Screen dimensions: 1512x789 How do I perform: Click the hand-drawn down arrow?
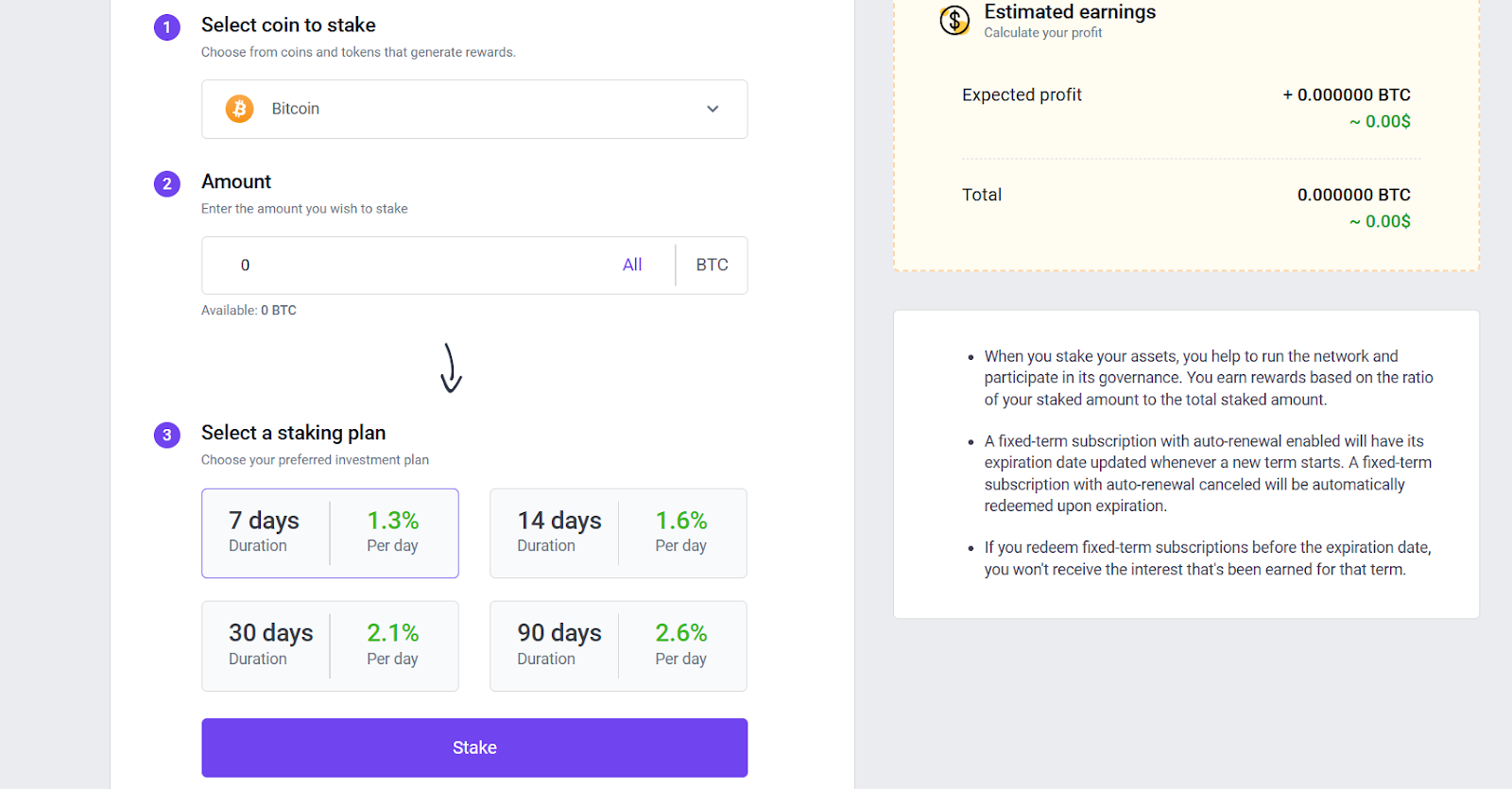point(451,369)
